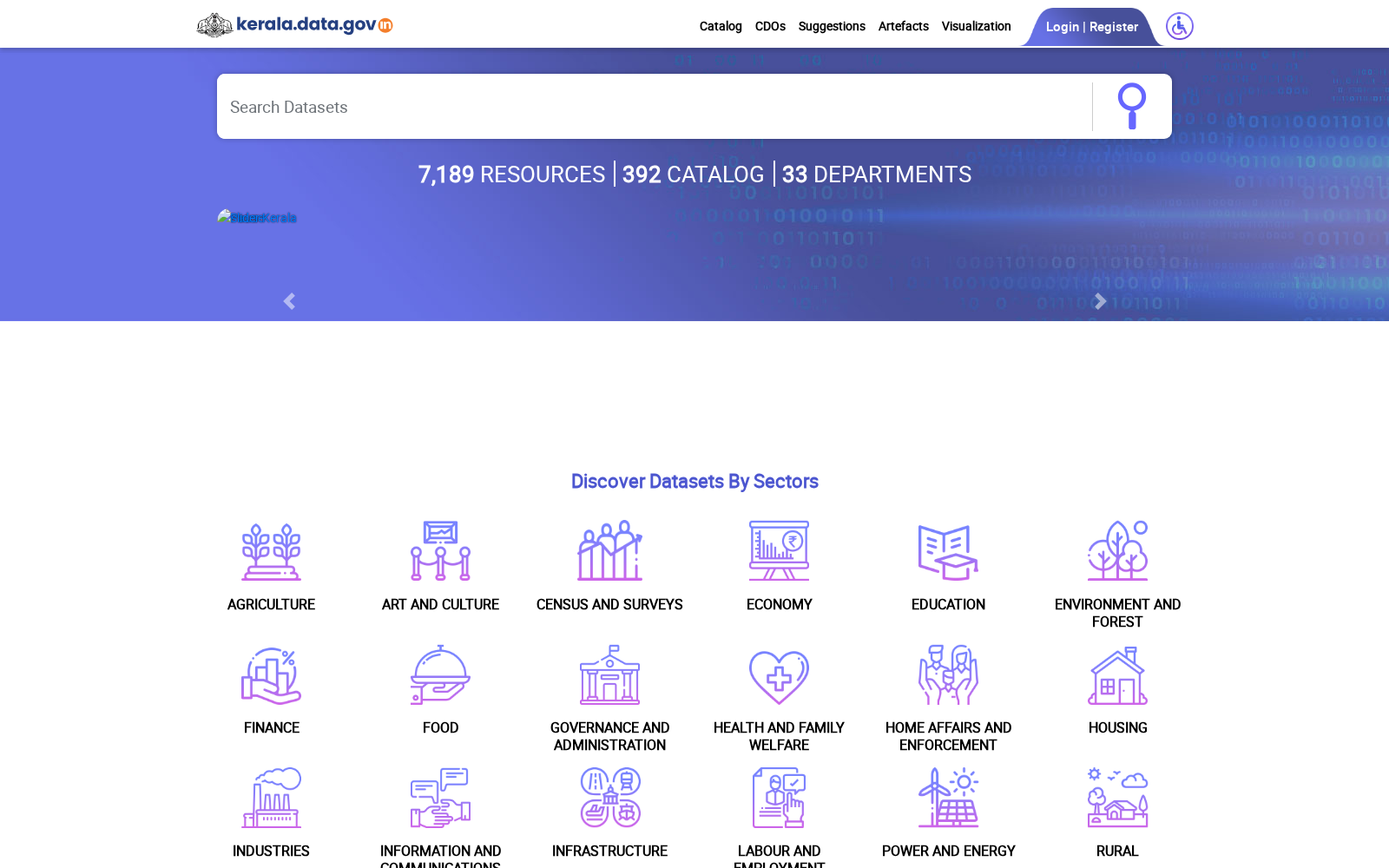Click the CENSUS AND SURVEYS label link

tap(609, 604)
